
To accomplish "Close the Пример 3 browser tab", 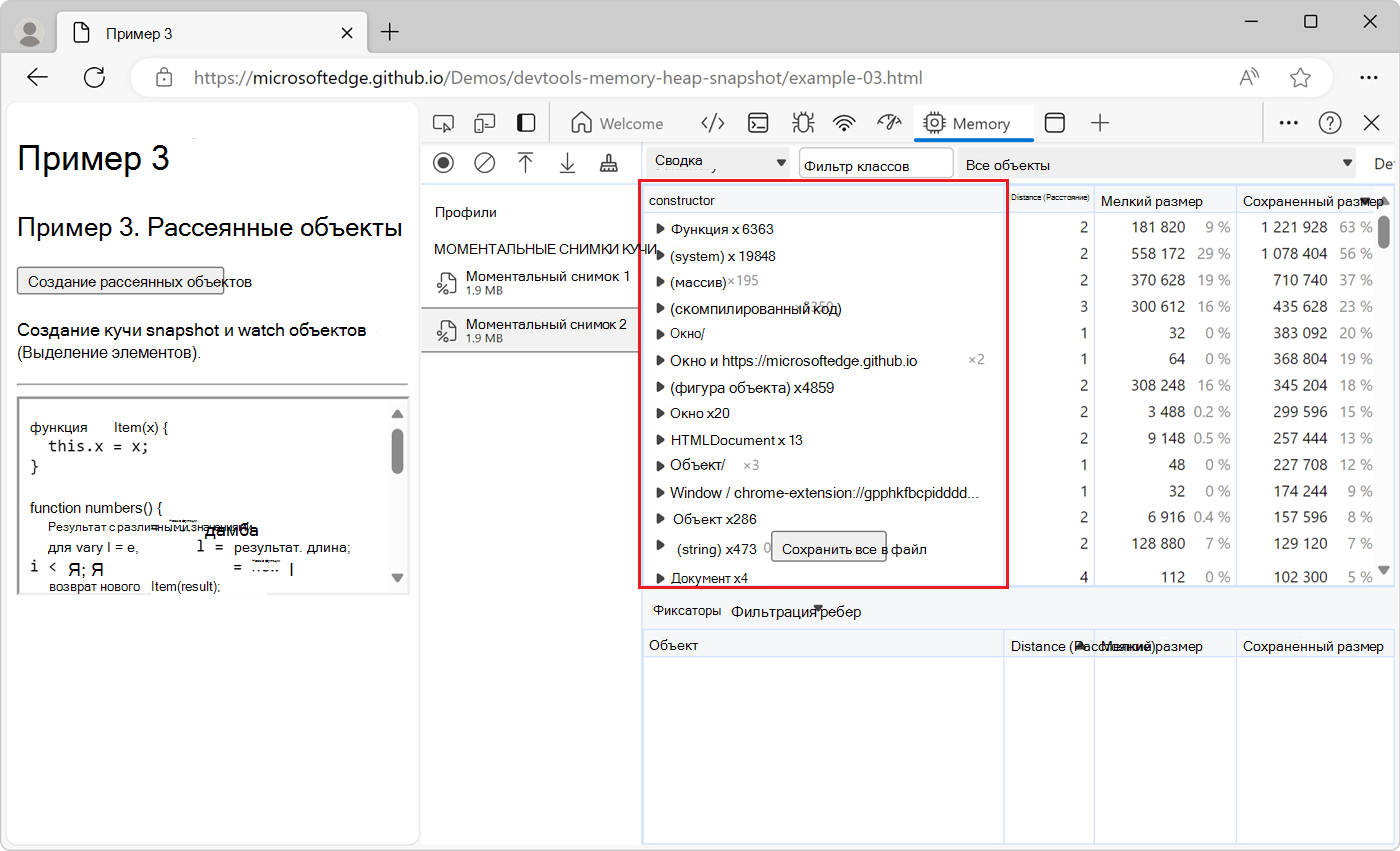I will pyautogui.click(x=347, y=33).
